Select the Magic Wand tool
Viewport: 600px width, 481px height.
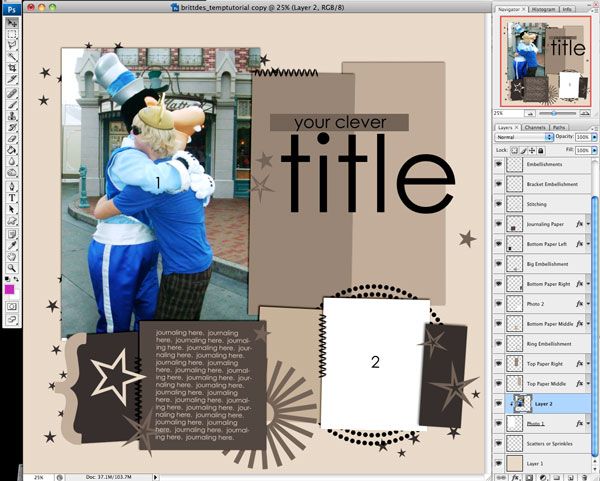click(12, 57)
